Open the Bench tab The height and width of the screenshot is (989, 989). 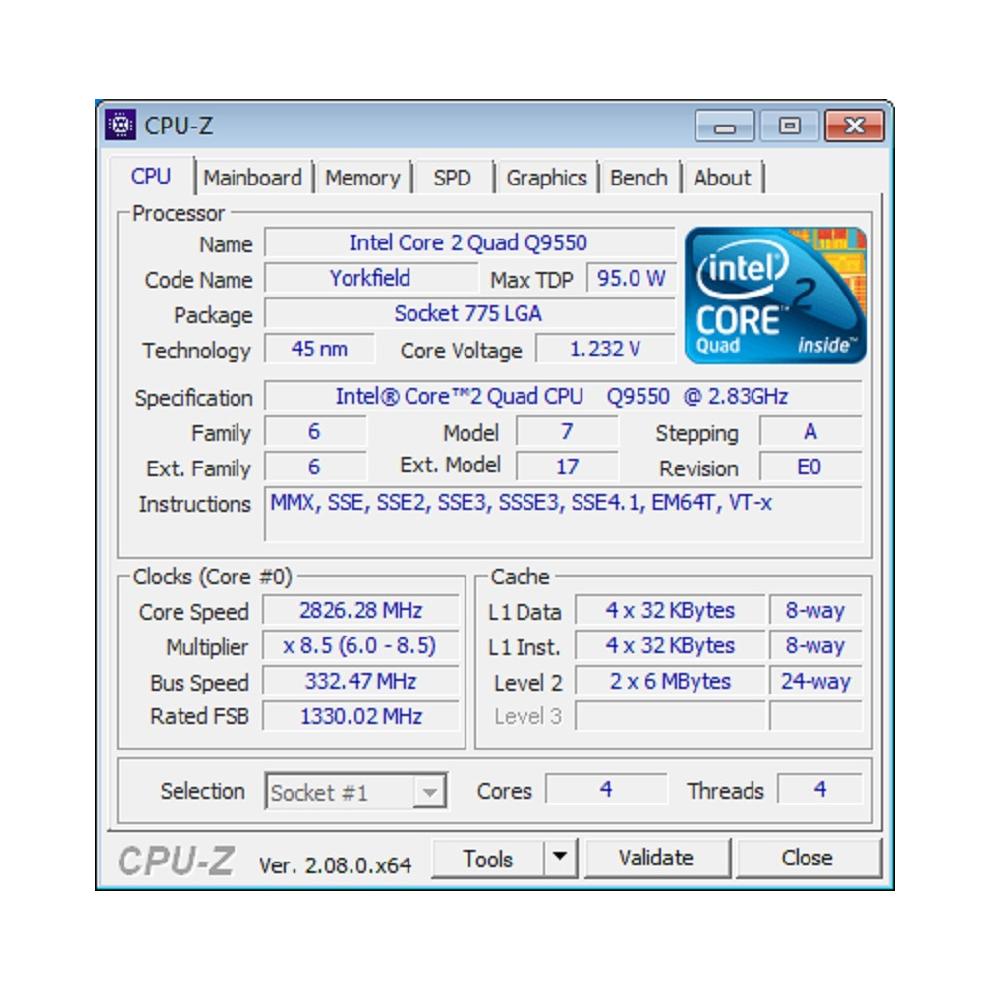point(638,178)
